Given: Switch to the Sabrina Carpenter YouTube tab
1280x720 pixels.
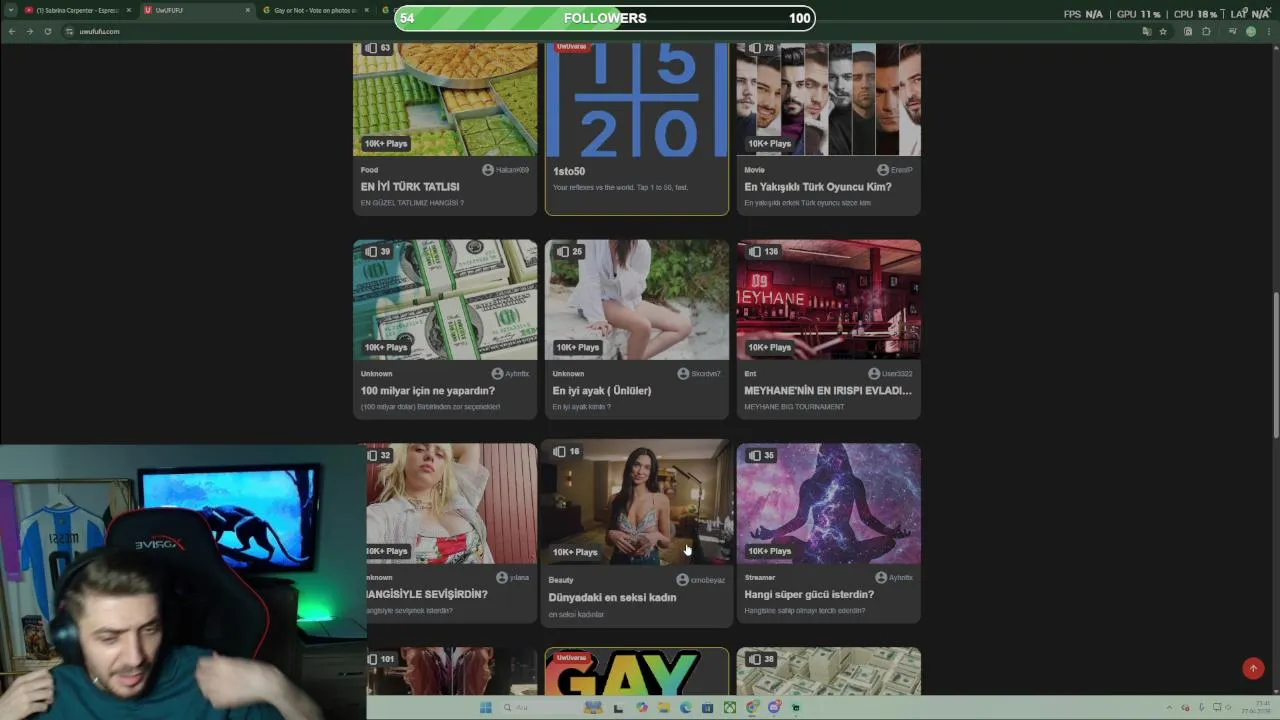Looking at the screenshot, I should [78, 10].
